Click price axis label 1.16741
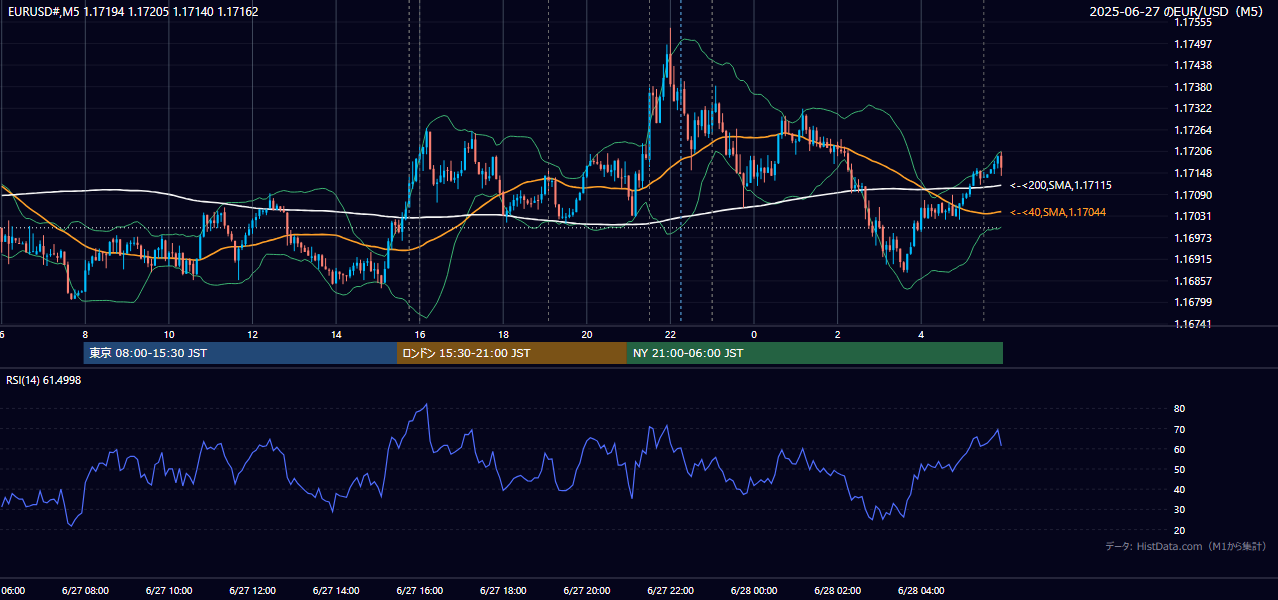The image size is (1278, 600). [x=1192, y=324]
